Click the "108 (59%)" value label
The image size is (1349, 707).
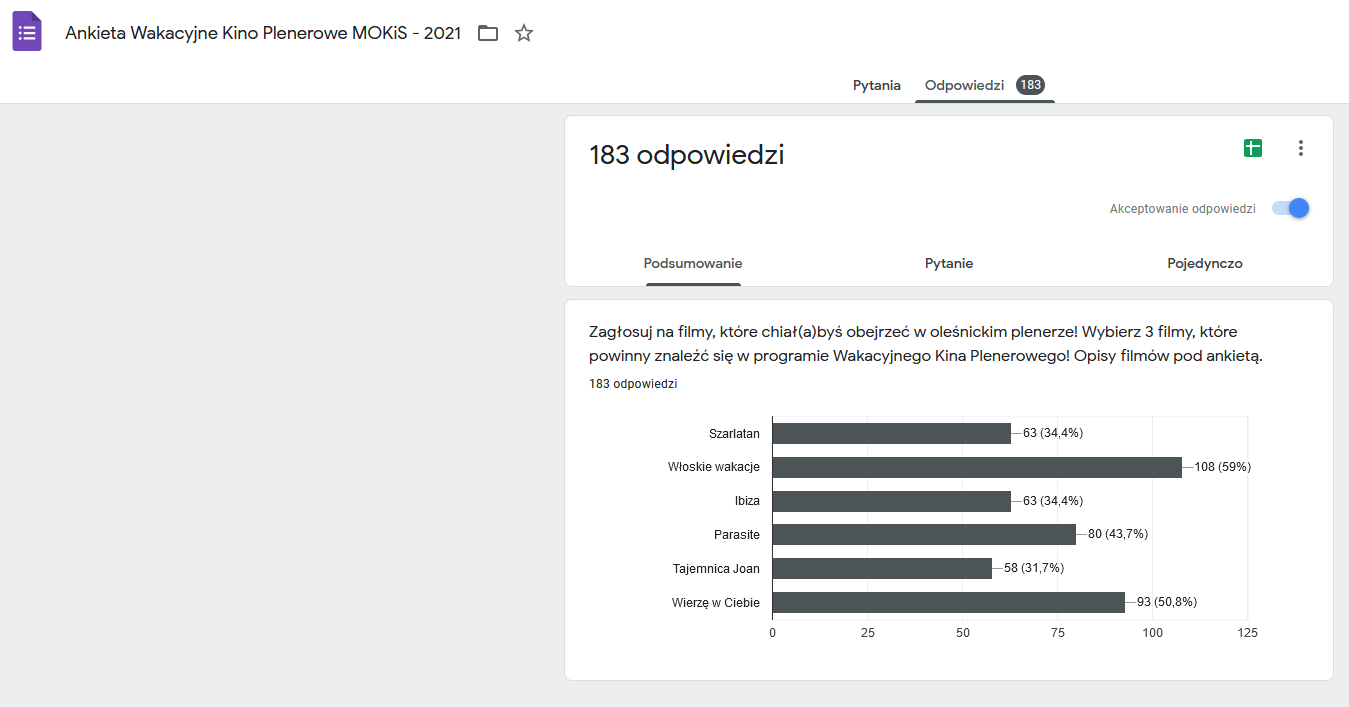[x=1223, y=467]
